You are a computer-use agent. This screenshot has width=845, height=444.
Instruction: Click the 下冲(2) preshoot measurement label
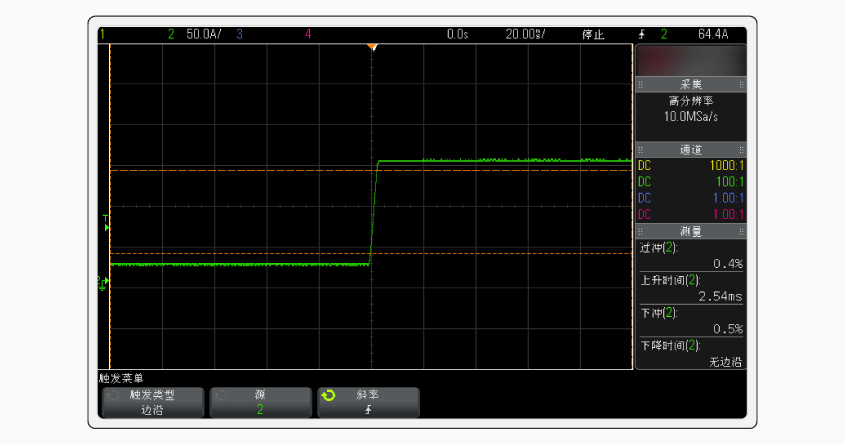tap(659, 313)
